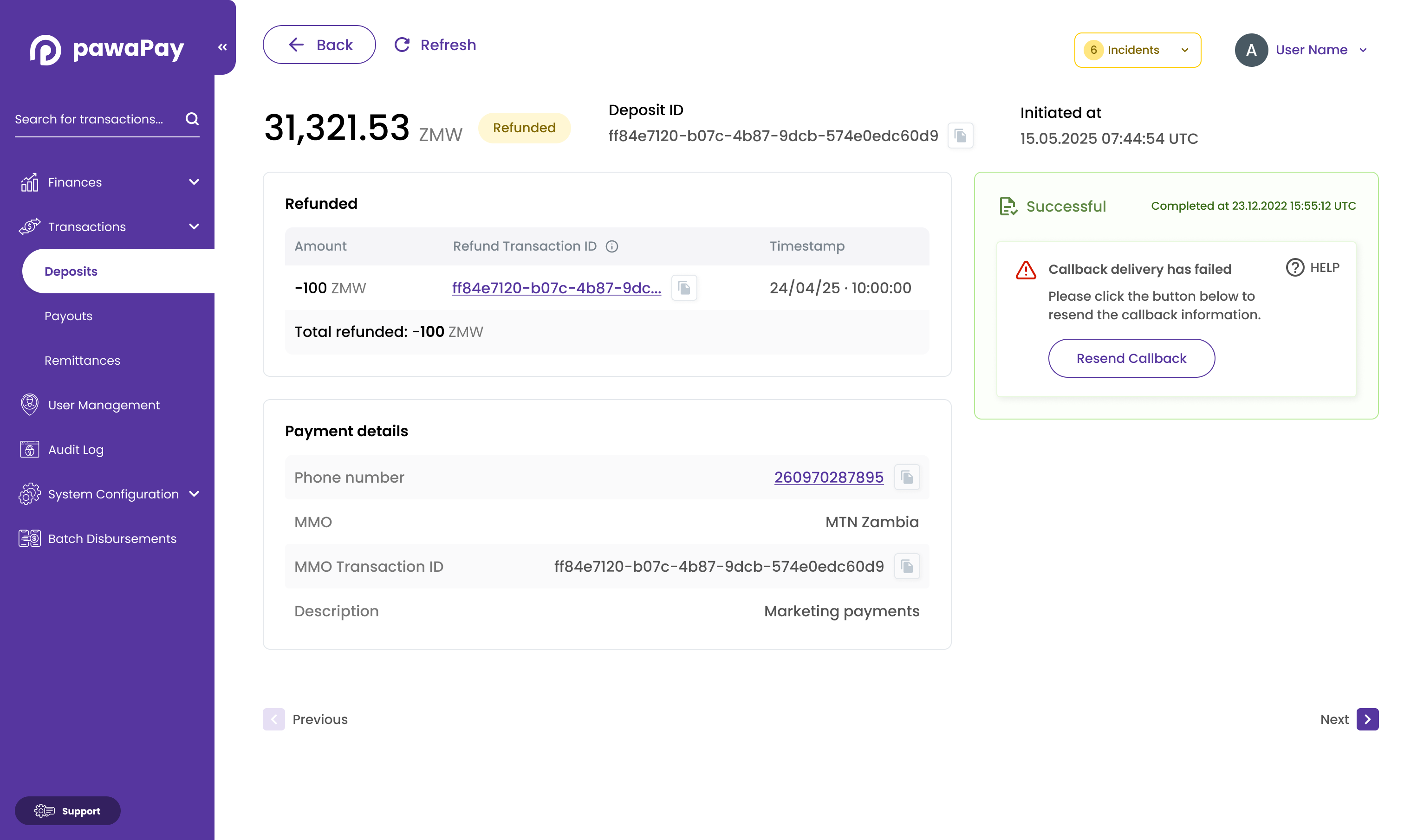Image resolution: width=1404 pixels, height=840 pixels.
Task: Expand System Configuration in sidebar
Action: [194, 494]
